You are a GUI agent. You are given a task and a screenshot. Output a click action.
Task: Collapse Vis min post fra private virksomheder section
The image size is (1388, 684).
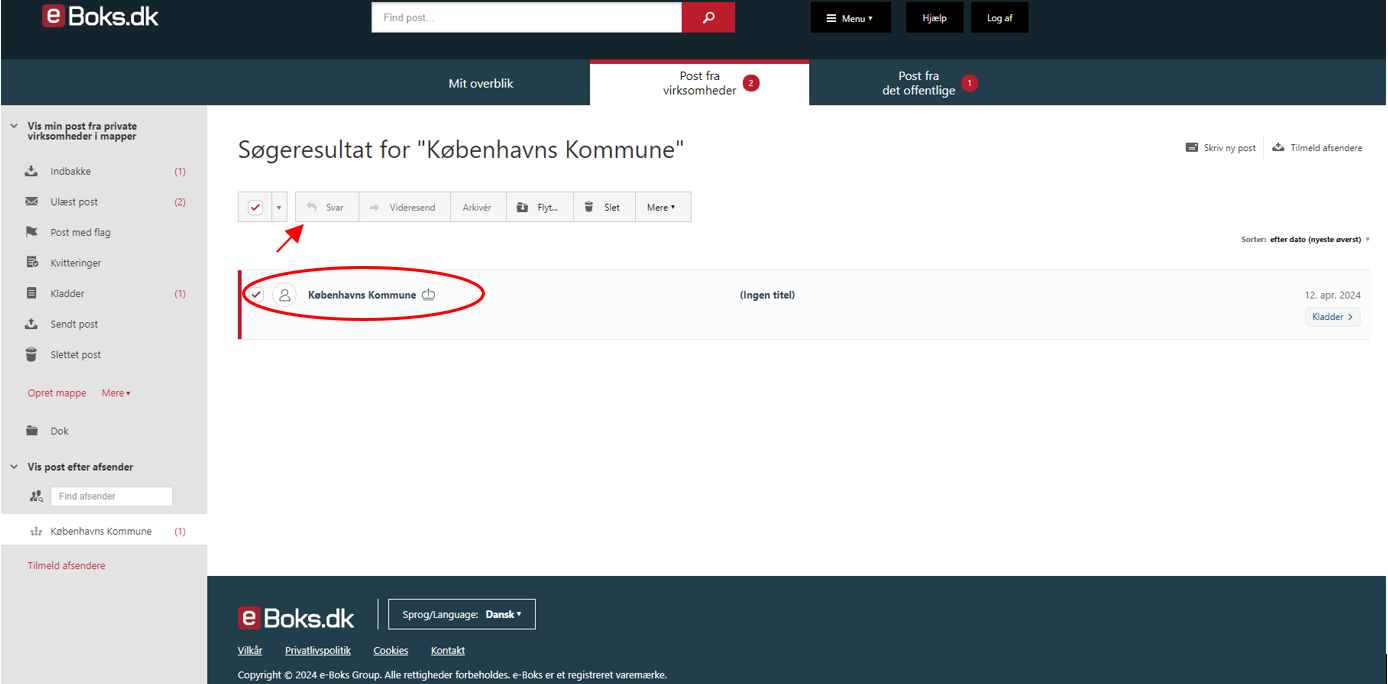14,126
